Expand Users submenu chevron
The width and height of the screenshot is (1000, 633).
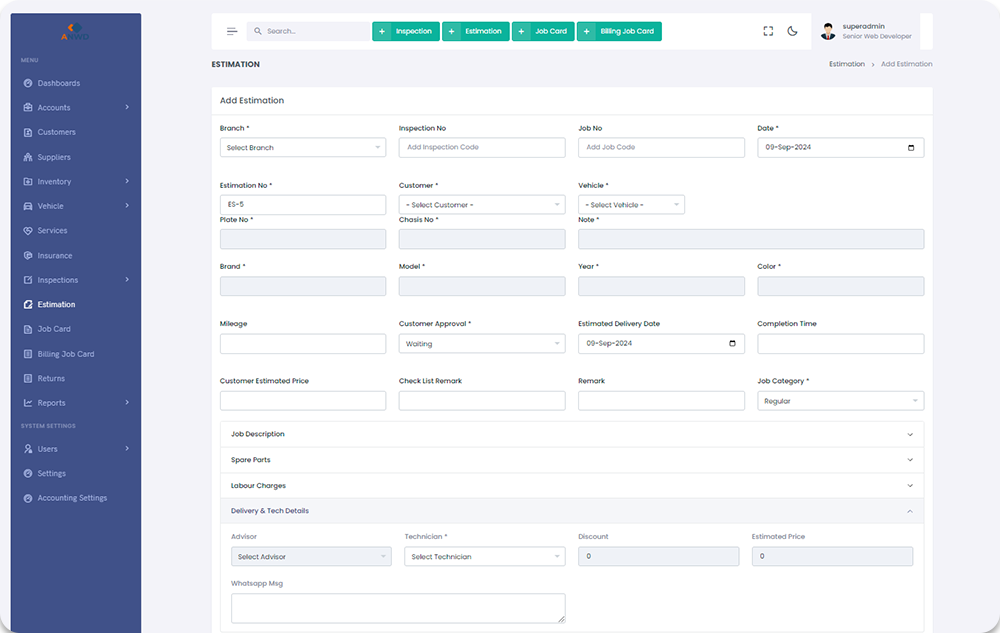coord(127,448)
